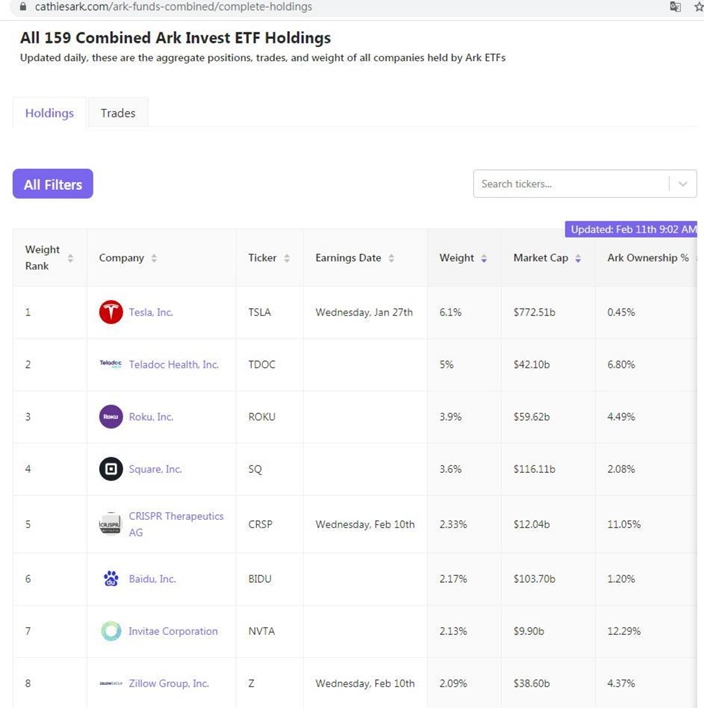
Task: Sort by Ticker column arrows
Action: point(287,258)
